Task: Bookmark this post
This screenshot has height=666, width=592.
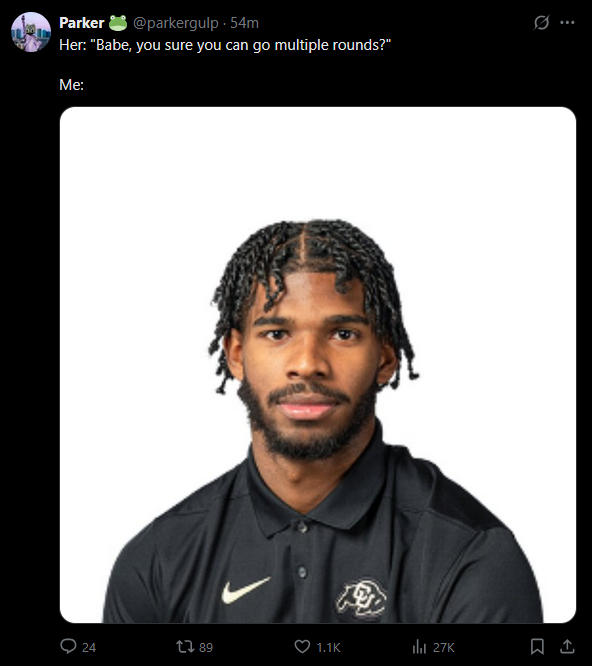Action: click(537, 646)
